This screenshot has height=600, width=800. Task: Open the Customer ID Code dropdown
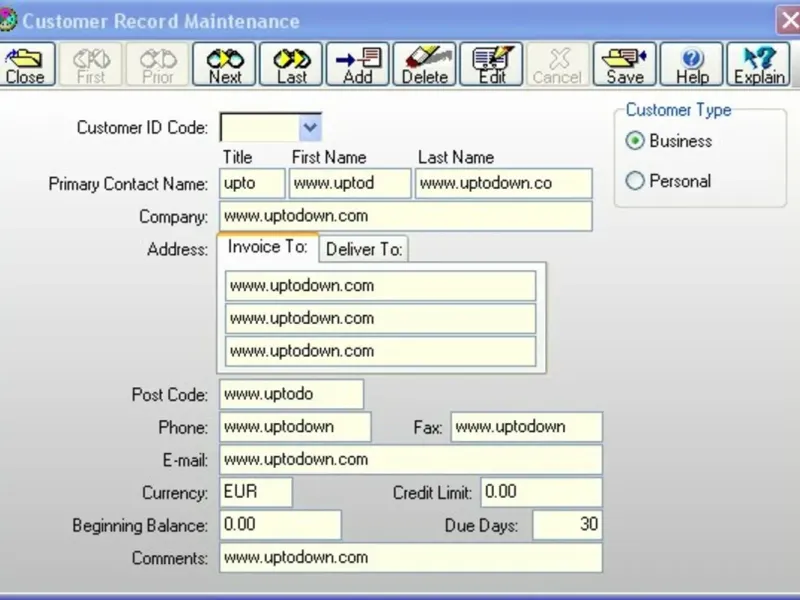[x=310, y=127]
